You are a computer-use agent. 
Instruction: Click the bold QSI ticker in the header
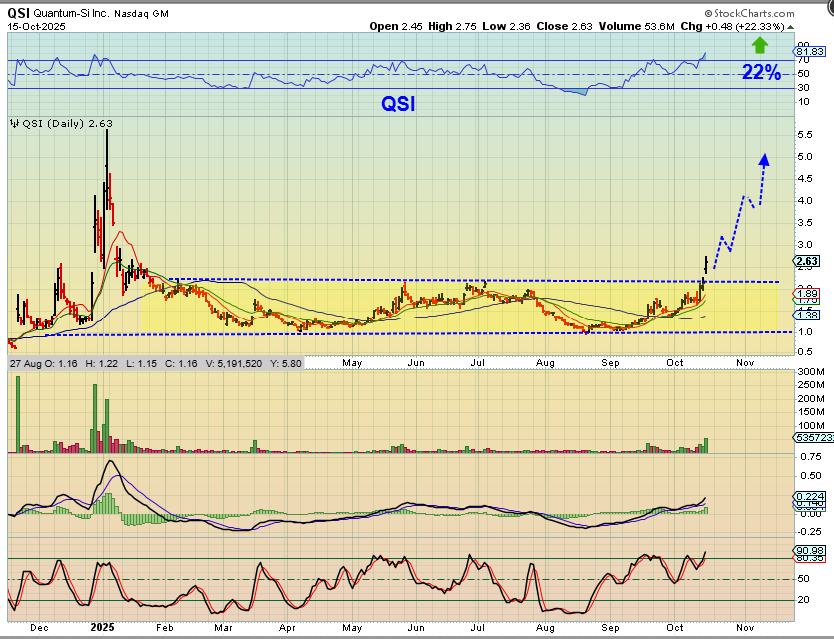pos(19,13)
